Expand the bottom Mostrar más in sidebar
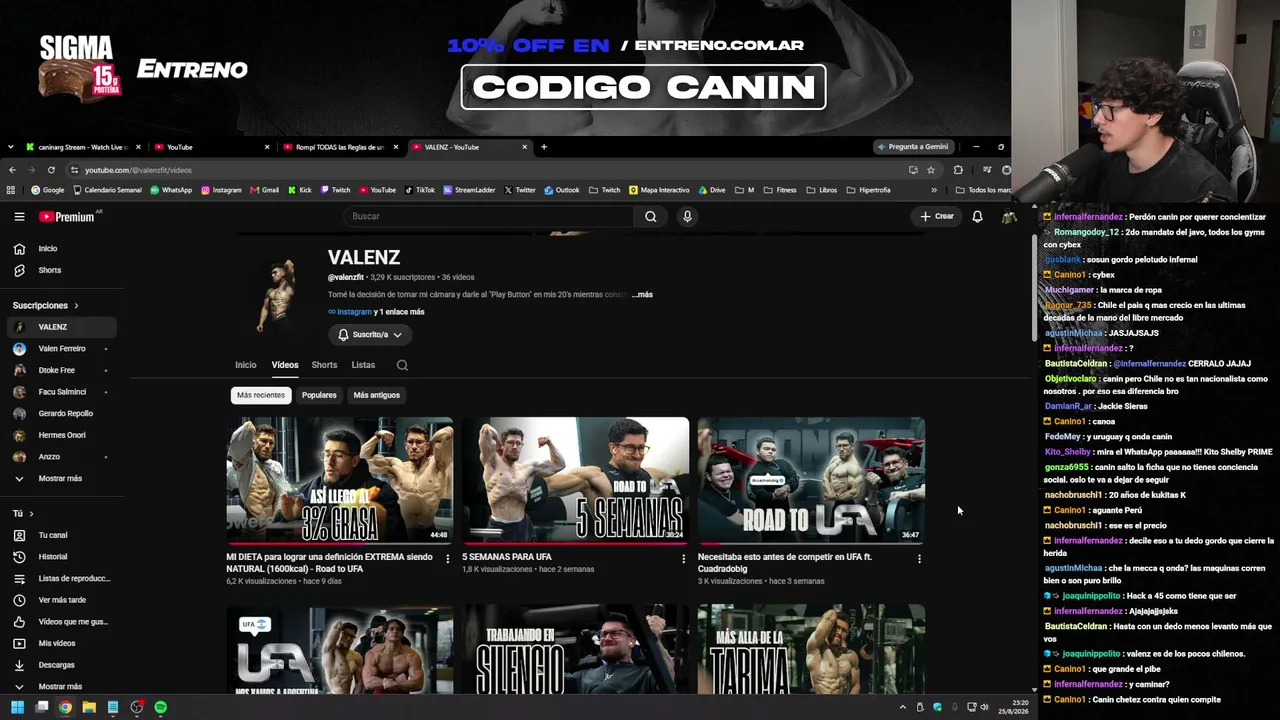 (60, 686)
